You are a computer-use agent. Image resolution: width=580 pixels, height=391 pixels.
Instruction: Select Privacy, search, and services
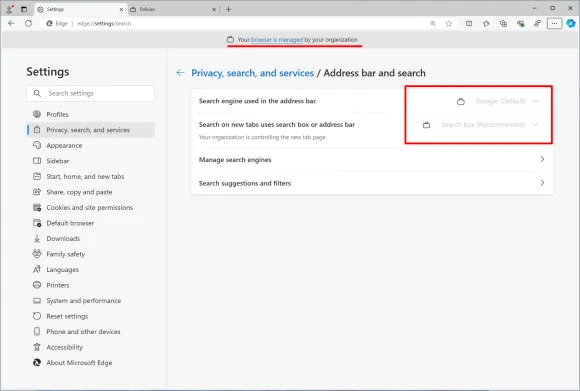pos(90,130)
